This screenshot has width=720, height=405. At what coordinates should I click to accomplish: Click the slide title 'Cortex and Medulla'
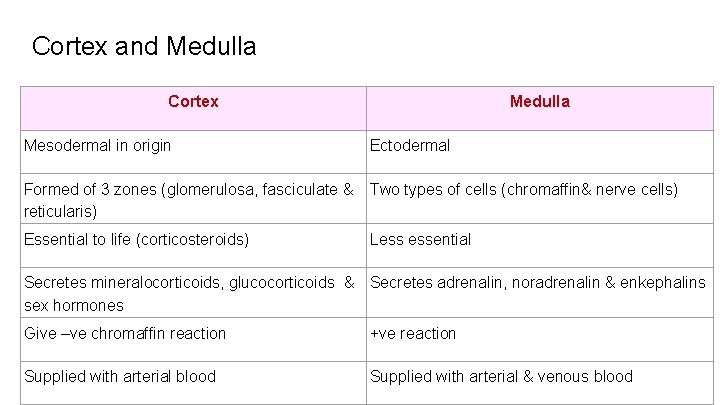point(144,46)
